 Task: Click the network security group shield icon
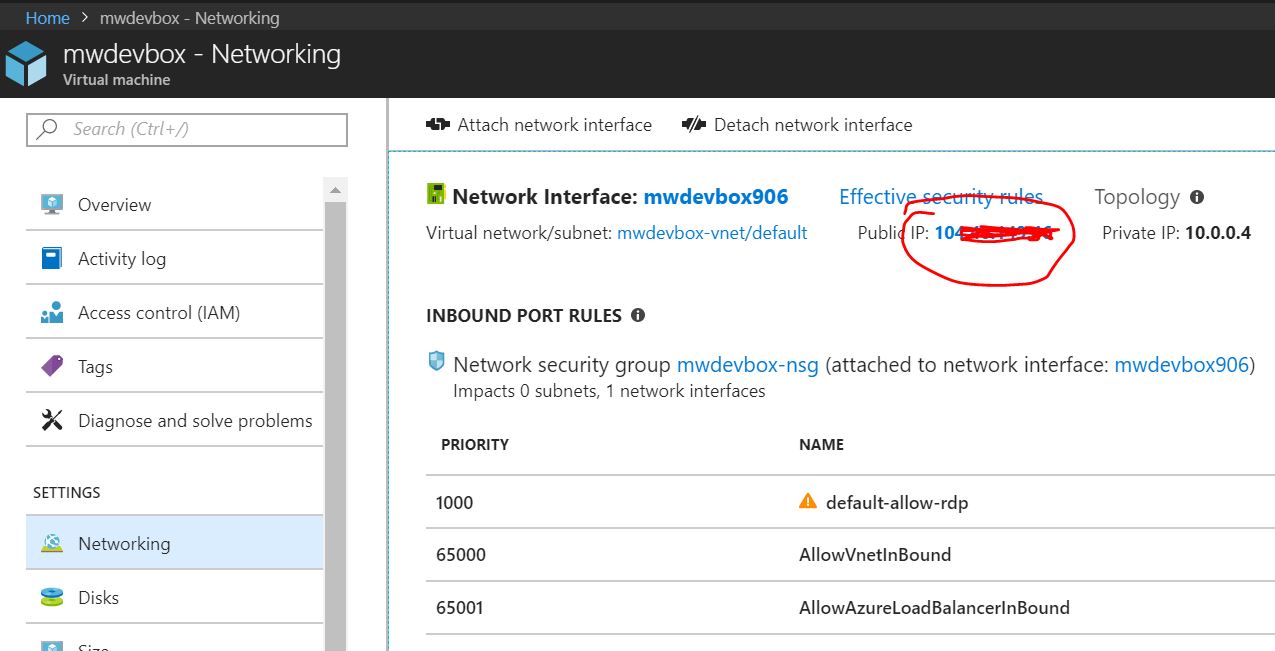click(x=436, y=362)
